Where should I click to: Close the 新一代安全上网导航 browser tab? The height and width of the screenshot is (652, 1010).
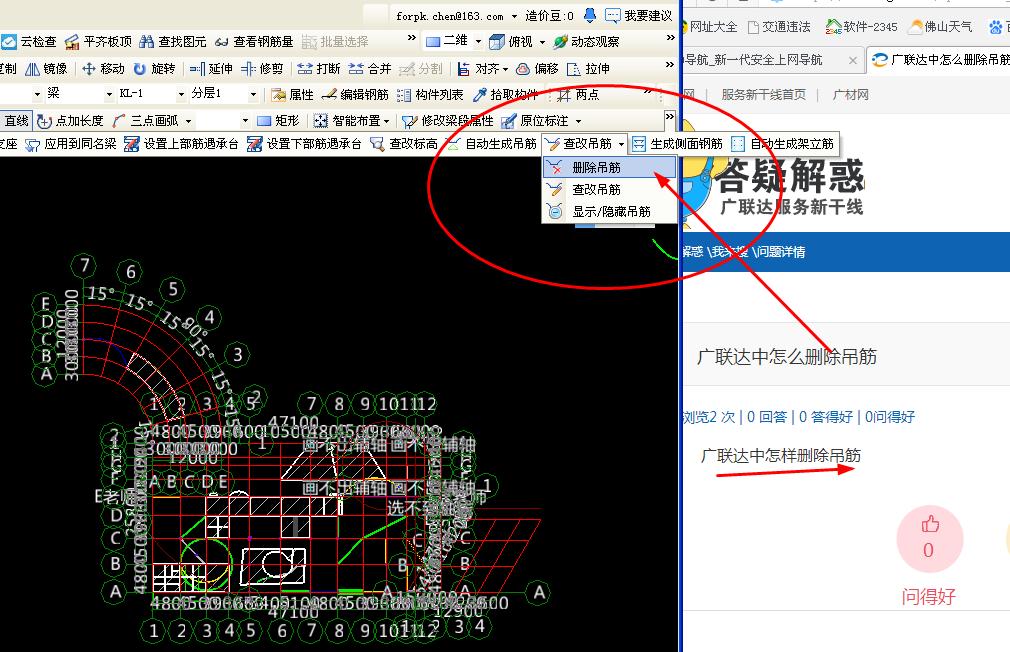(852, 60)
